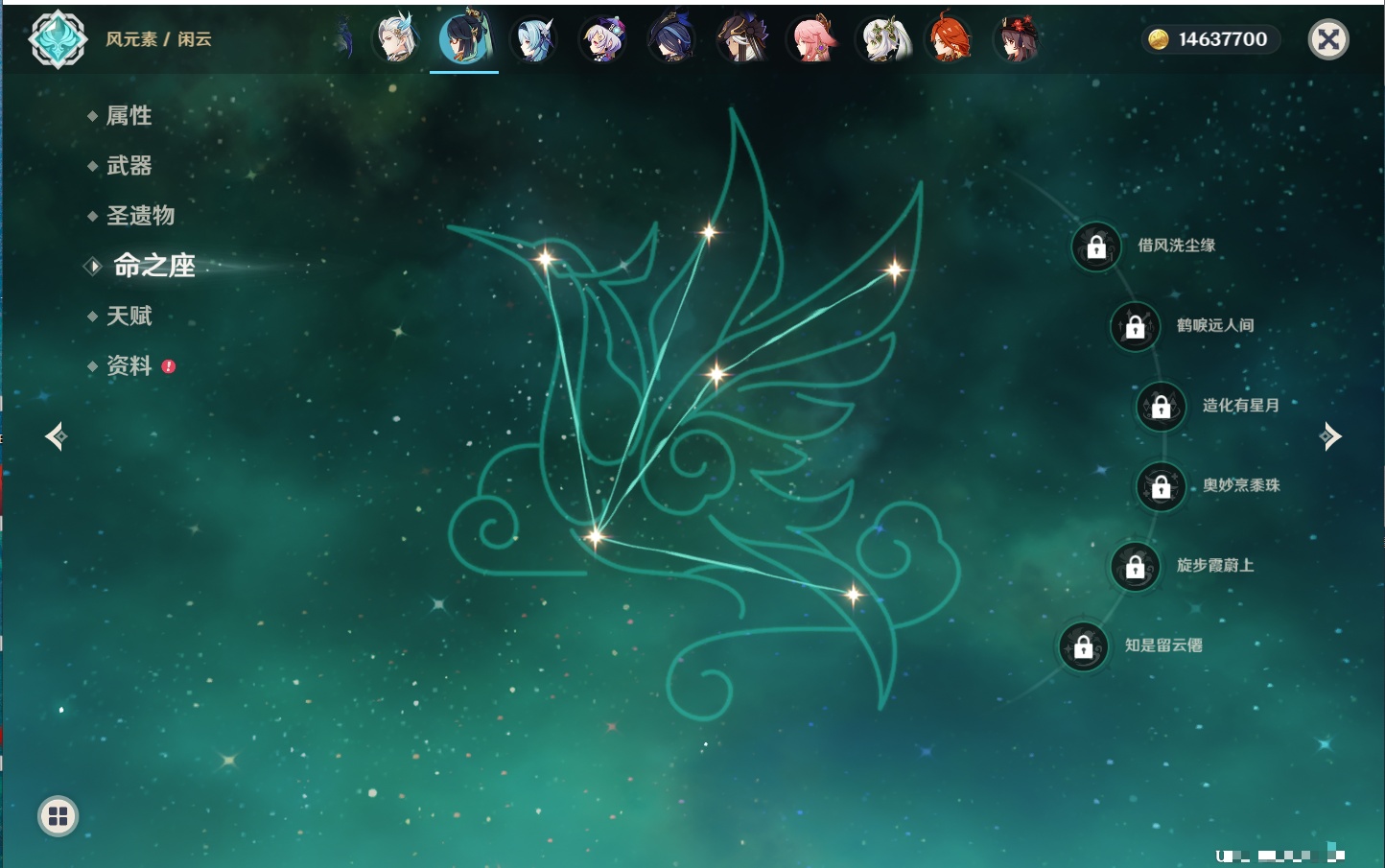Viewport: 1385px width, 868px height.
Task: Open the locked 借风洗尘缘 constellation node
Action: pyautogui.click(x=1096, y=247)
